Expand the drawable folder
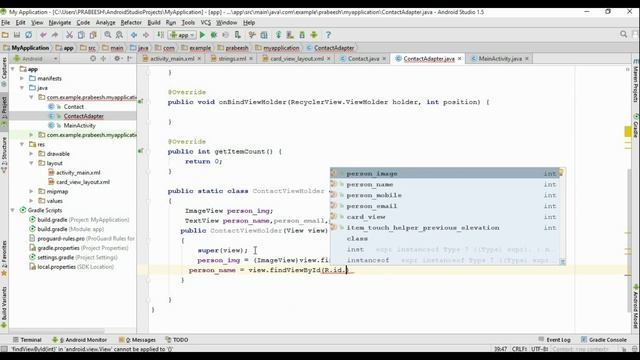640x360 pixels. click(x=31, y=154)
